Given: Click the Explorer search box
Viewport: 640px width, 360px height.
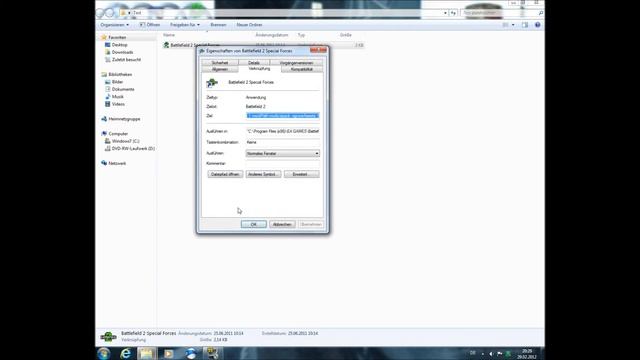Looking at the screenshot, I should [501, 13].
